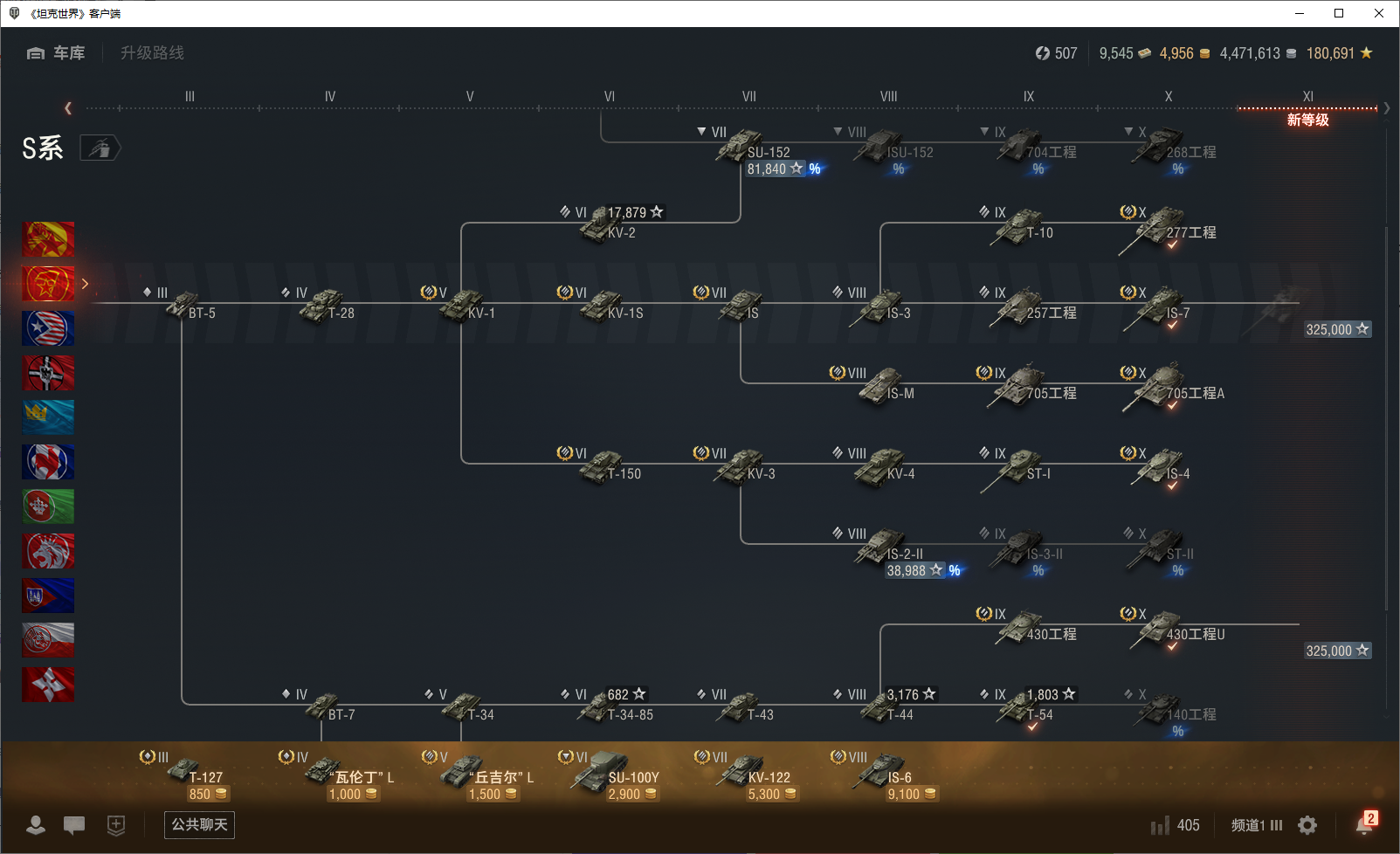Click the 频道1 voice channel indicator
1400x854 pixels.
(x=1257, y=825)
